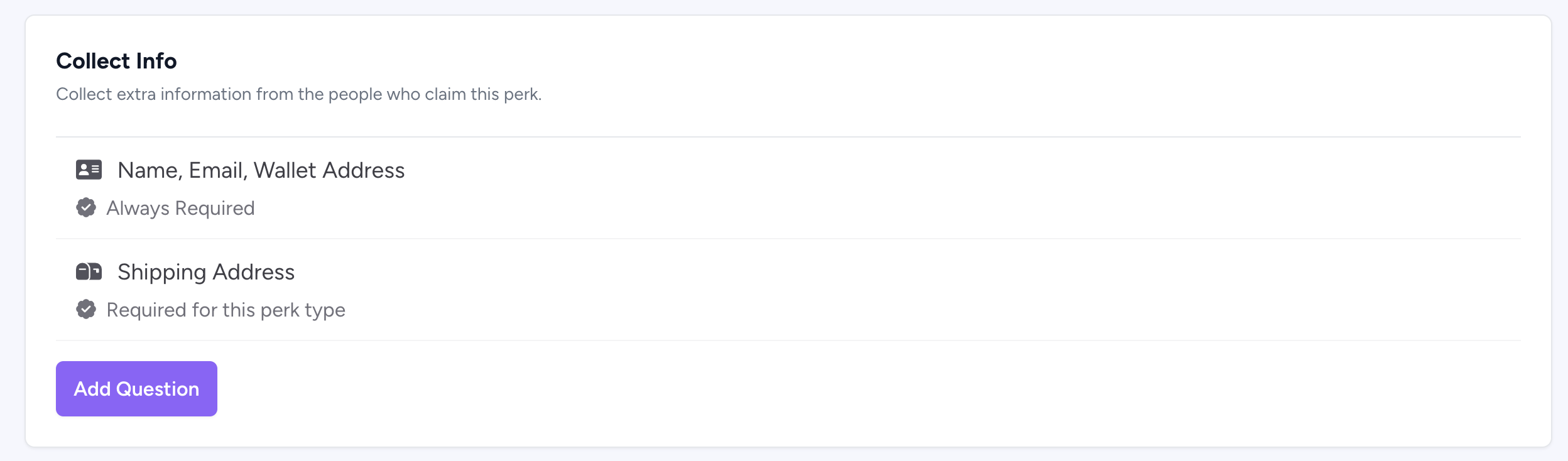Click the check badge beside Always Required
Viewport: 1568px width, 461px height.
pyautogui.click(x=86, y=207)
